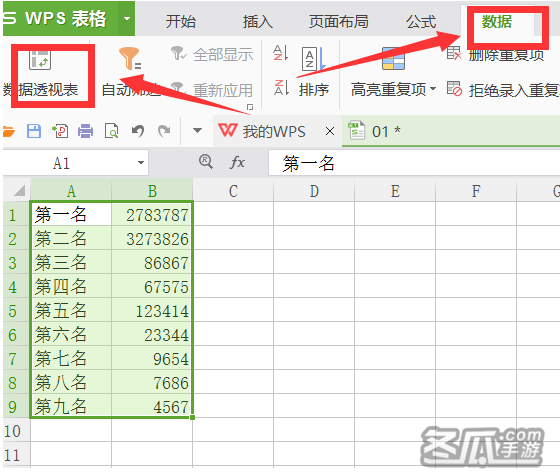This screenshot has height=472, width=560.
Task: Click the Print icon in quick toolbar
Action: 86,131
